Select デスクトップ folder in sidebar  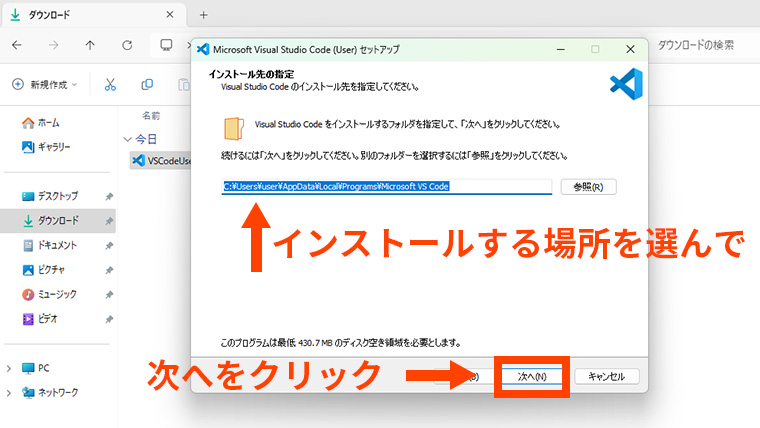click(x=58, y=196)
